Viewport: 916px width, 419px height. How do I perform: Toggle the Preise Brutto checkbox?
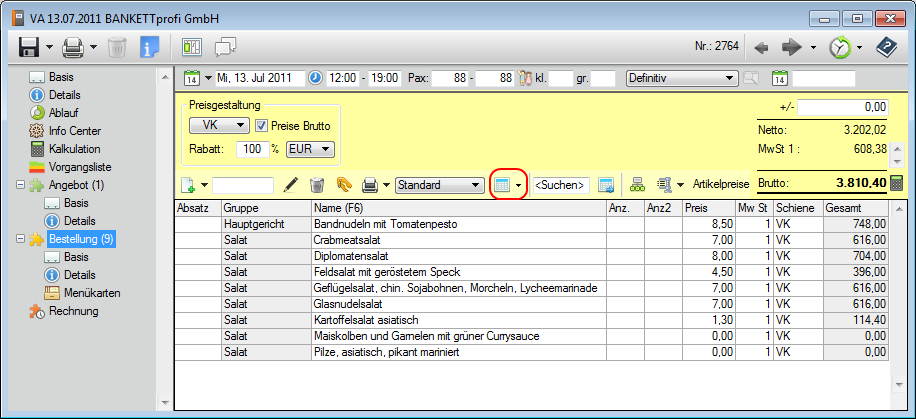[x=262, y=126]
